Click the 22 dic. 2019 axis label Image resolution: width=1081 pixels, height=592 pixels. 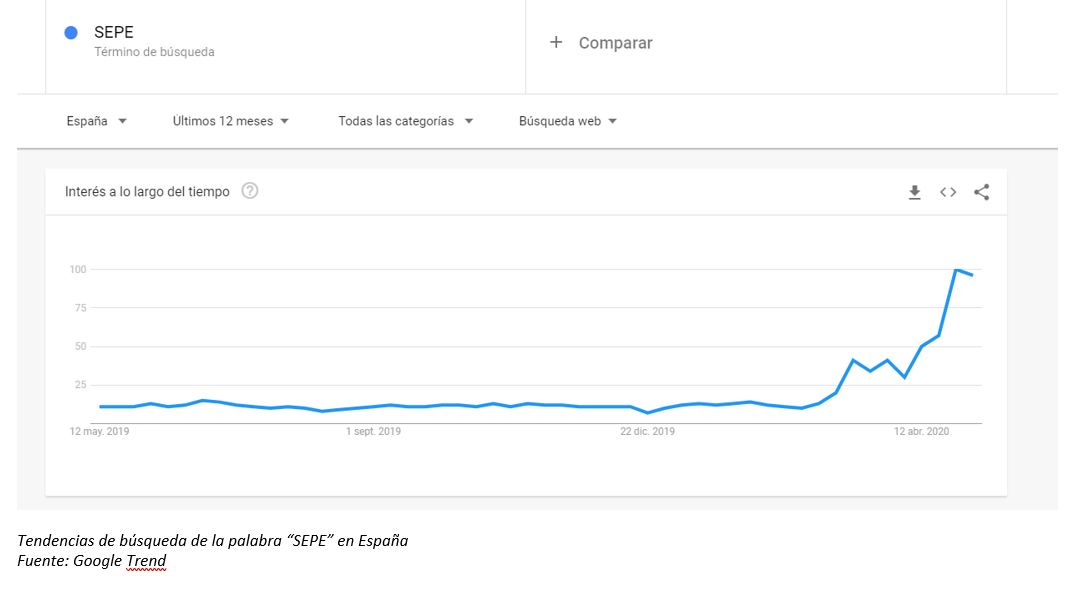click(647, 431)
